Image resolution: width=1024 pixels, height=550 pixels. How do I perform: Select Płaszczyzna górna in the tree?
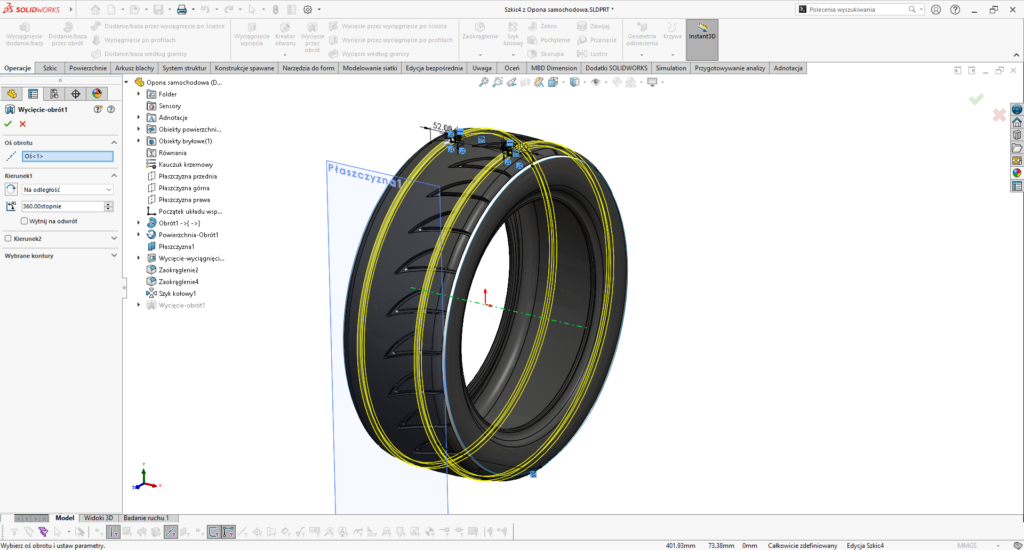[184, 188]
